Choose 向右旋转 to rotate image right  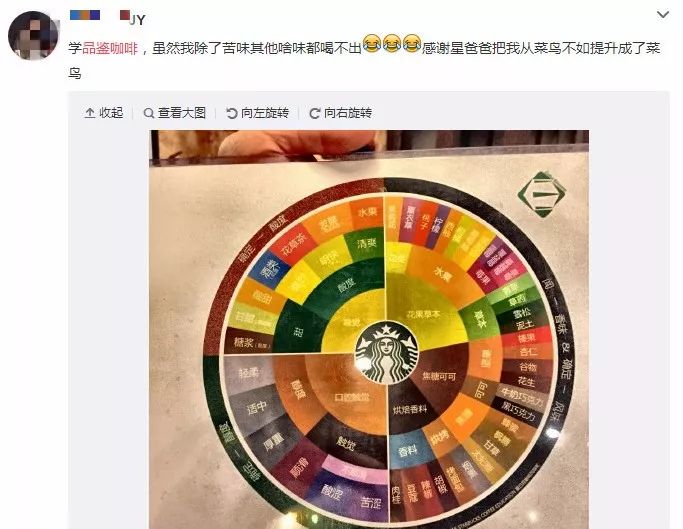[341, 113]
